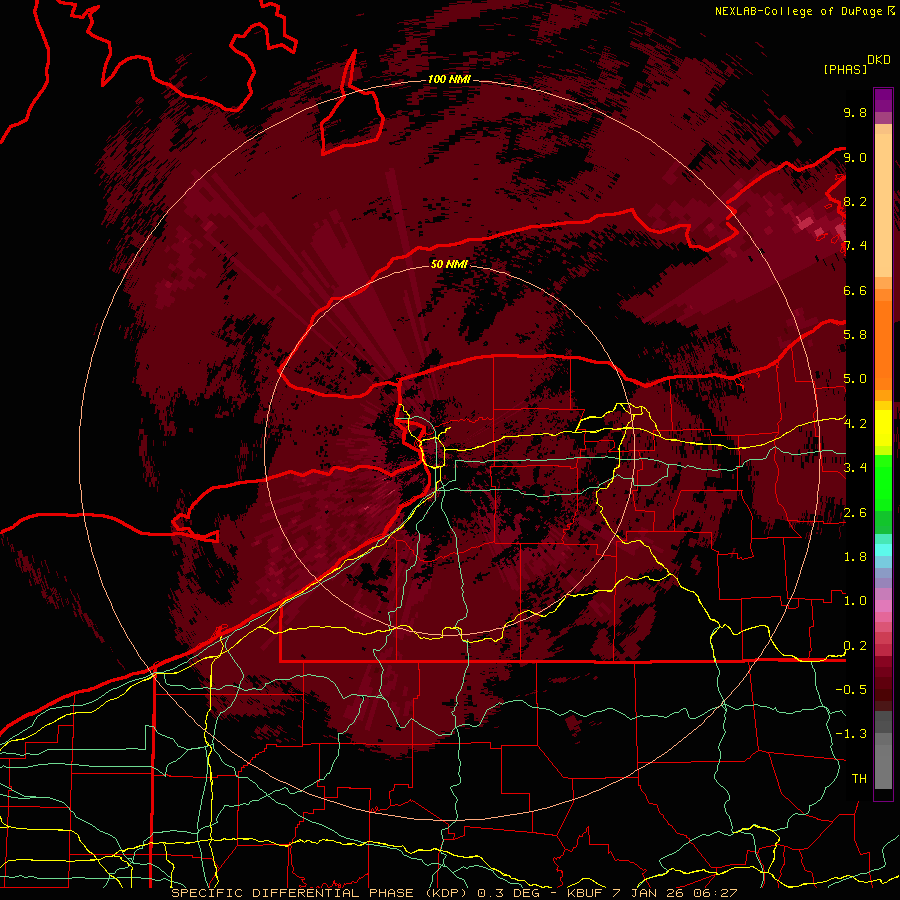Click the 50 NMI range ring label
The image size is (900, 900).
click(x=449, y=264)
